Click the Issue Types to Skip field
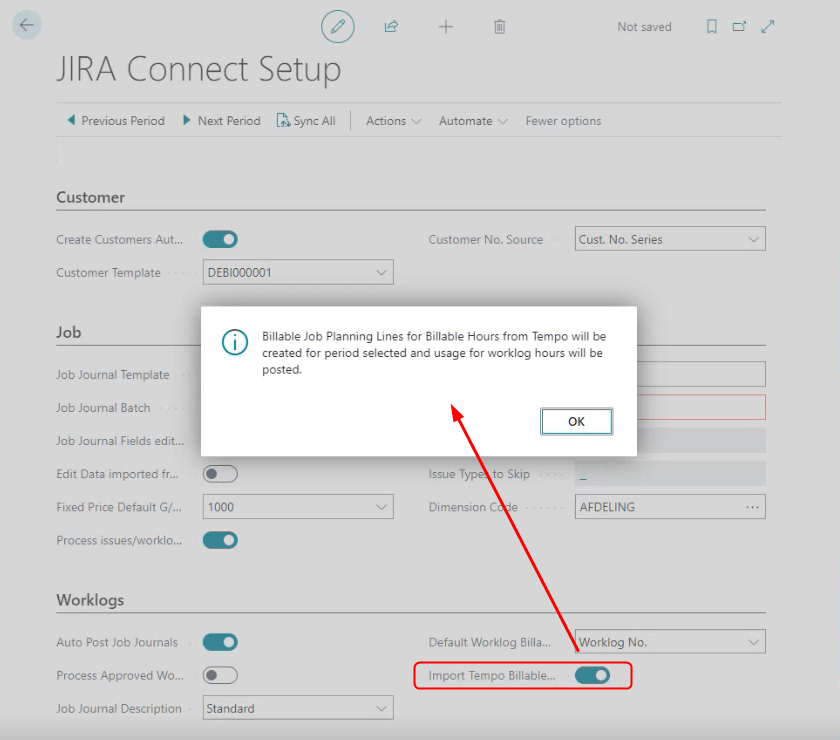This screenshot has height=740, width=840. [670, 474]
